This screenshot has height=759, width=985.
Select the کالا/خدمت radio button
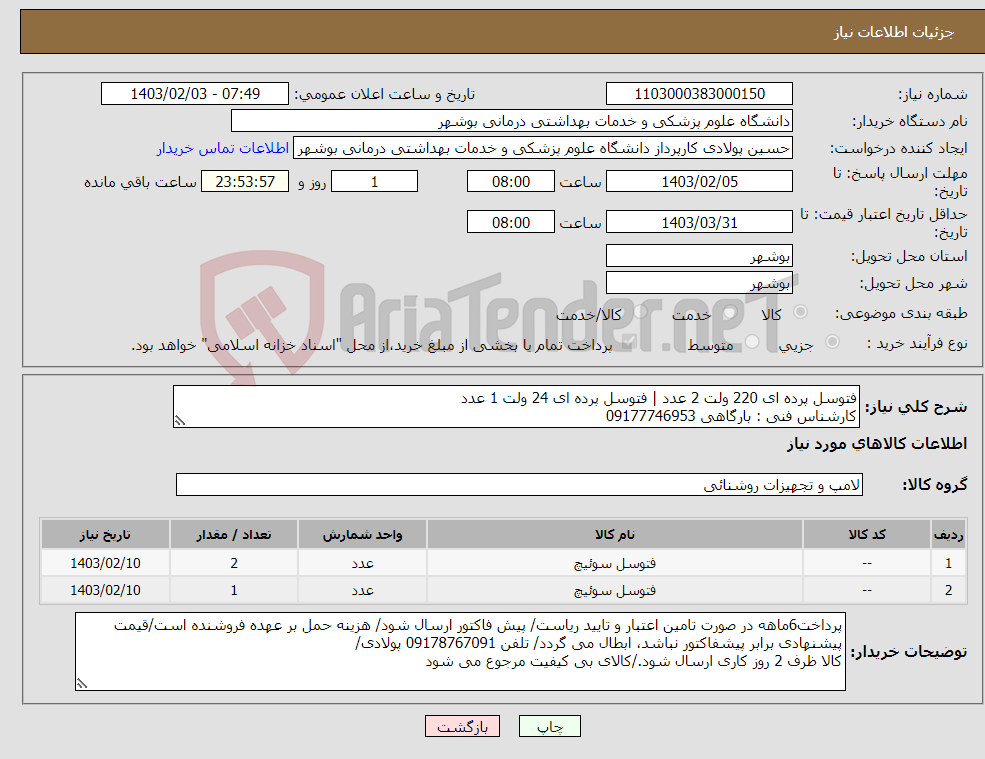(x=640, y=312)
